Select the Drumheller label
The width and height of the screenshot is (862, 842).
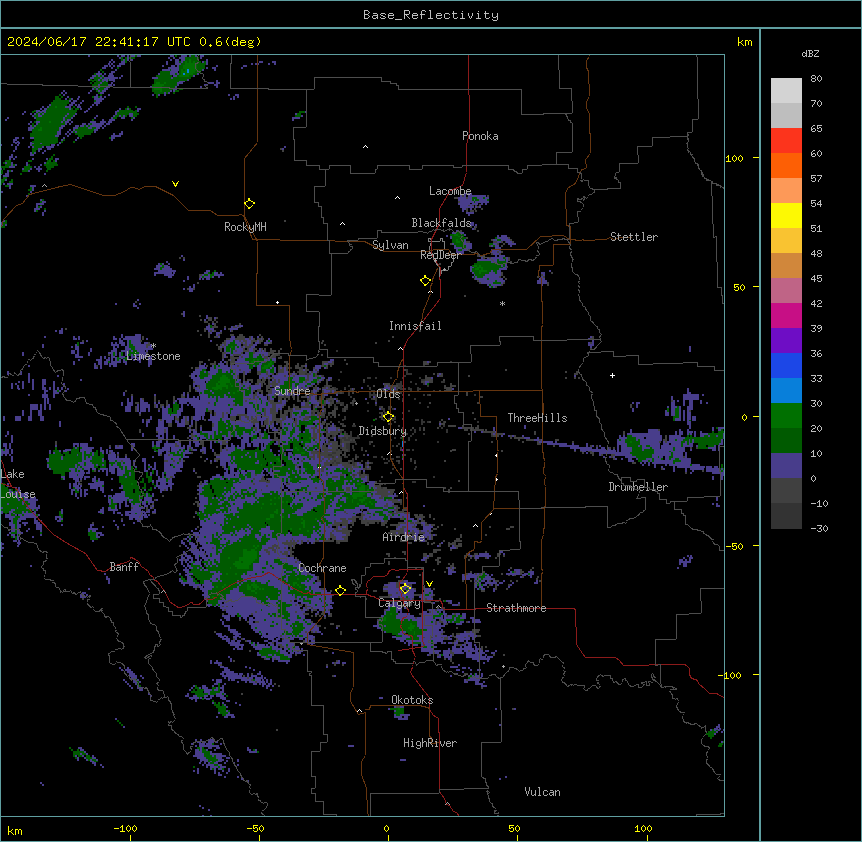(638, 487)
